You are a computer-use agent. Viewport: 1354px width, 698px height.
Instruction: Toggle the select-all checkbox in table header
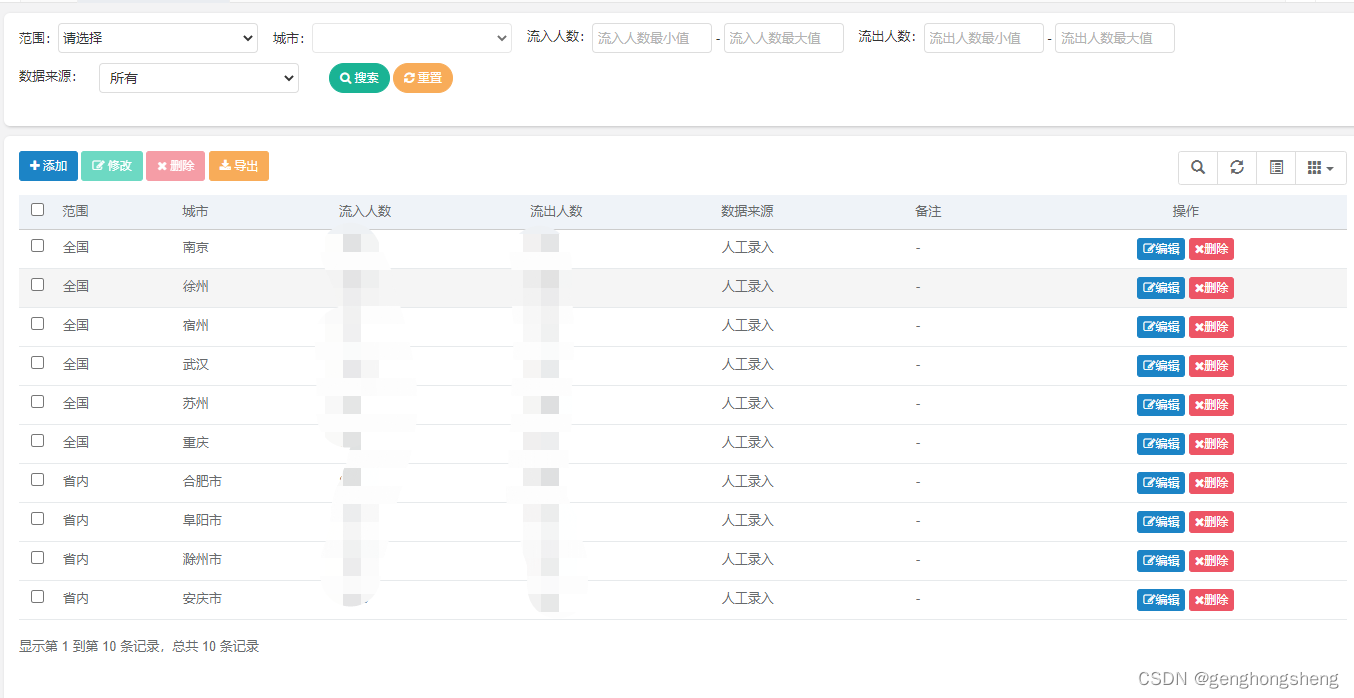[37, 209]
